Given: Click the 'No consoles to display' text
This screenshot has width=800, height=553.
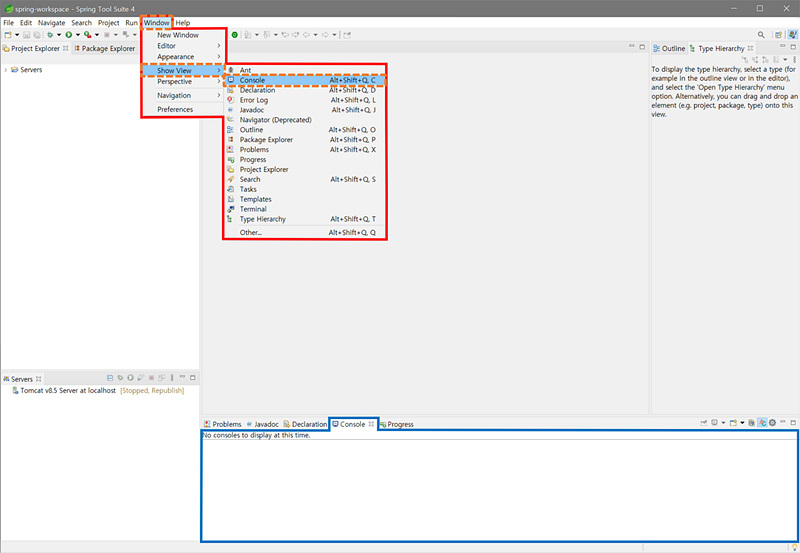Looking at the screenshot, I should pyautogui.click(x=256, y=435).
